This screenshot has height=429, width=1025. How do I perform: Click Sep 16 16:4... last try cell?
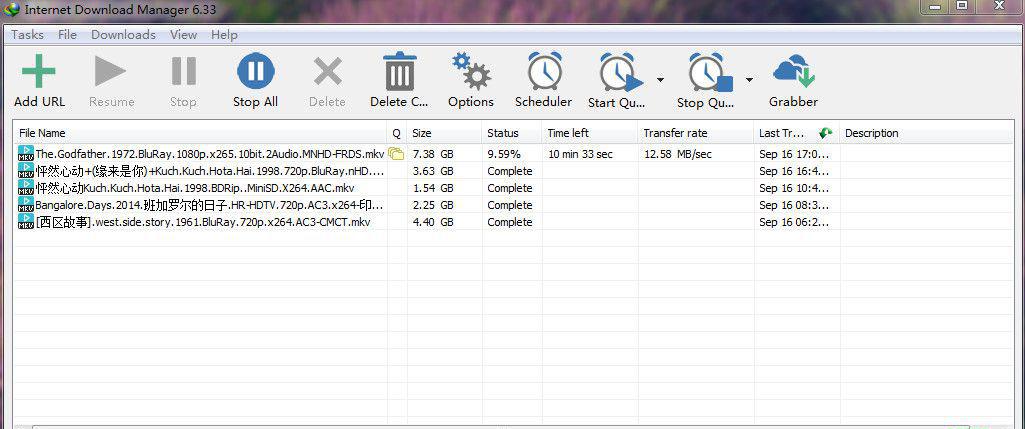(x=794, y=171)
